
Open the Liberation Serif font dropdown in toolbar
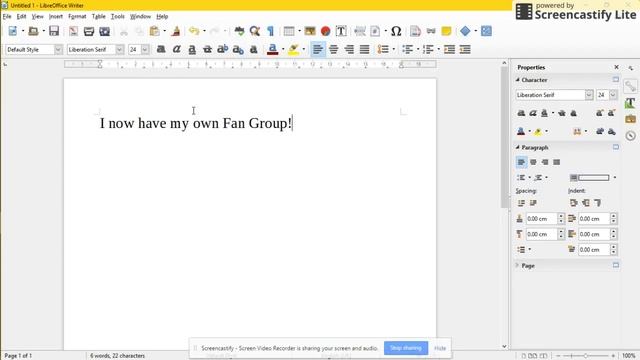[x=119, y=49]
